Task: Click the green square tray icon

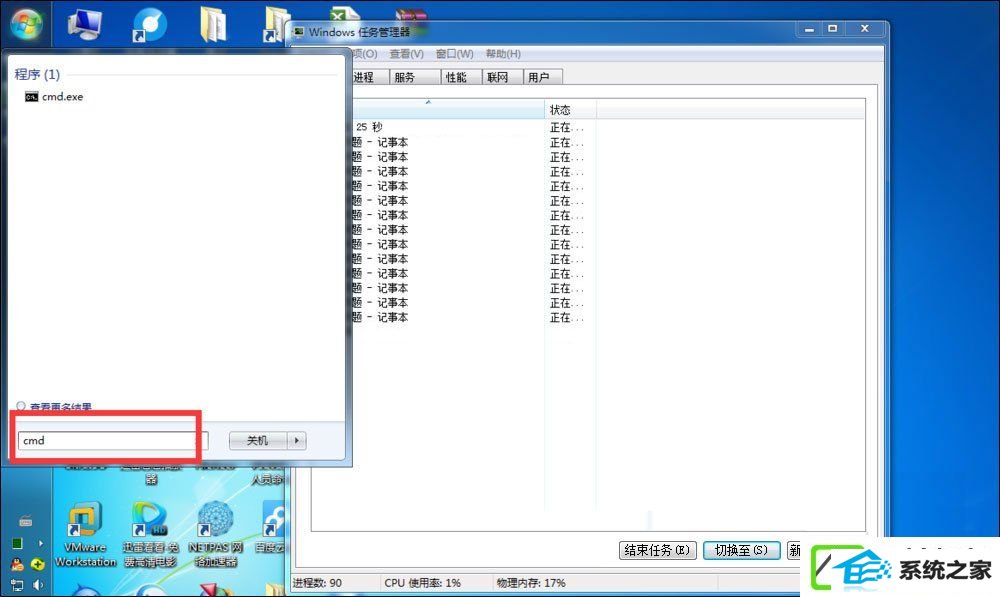Action: pos(17,543)
